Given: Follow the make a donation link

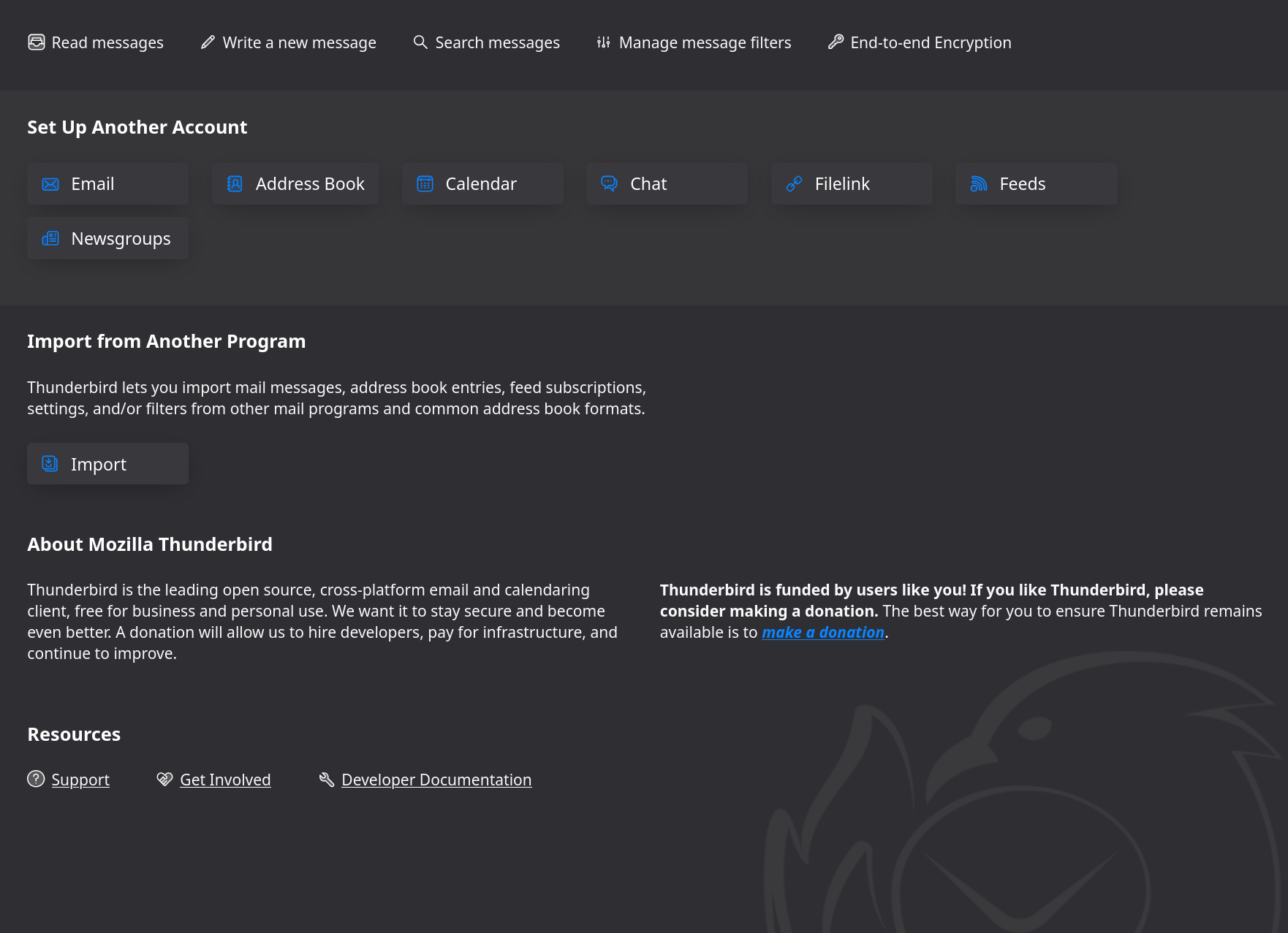Looking at the screenshot, I should tap(822, 633).
